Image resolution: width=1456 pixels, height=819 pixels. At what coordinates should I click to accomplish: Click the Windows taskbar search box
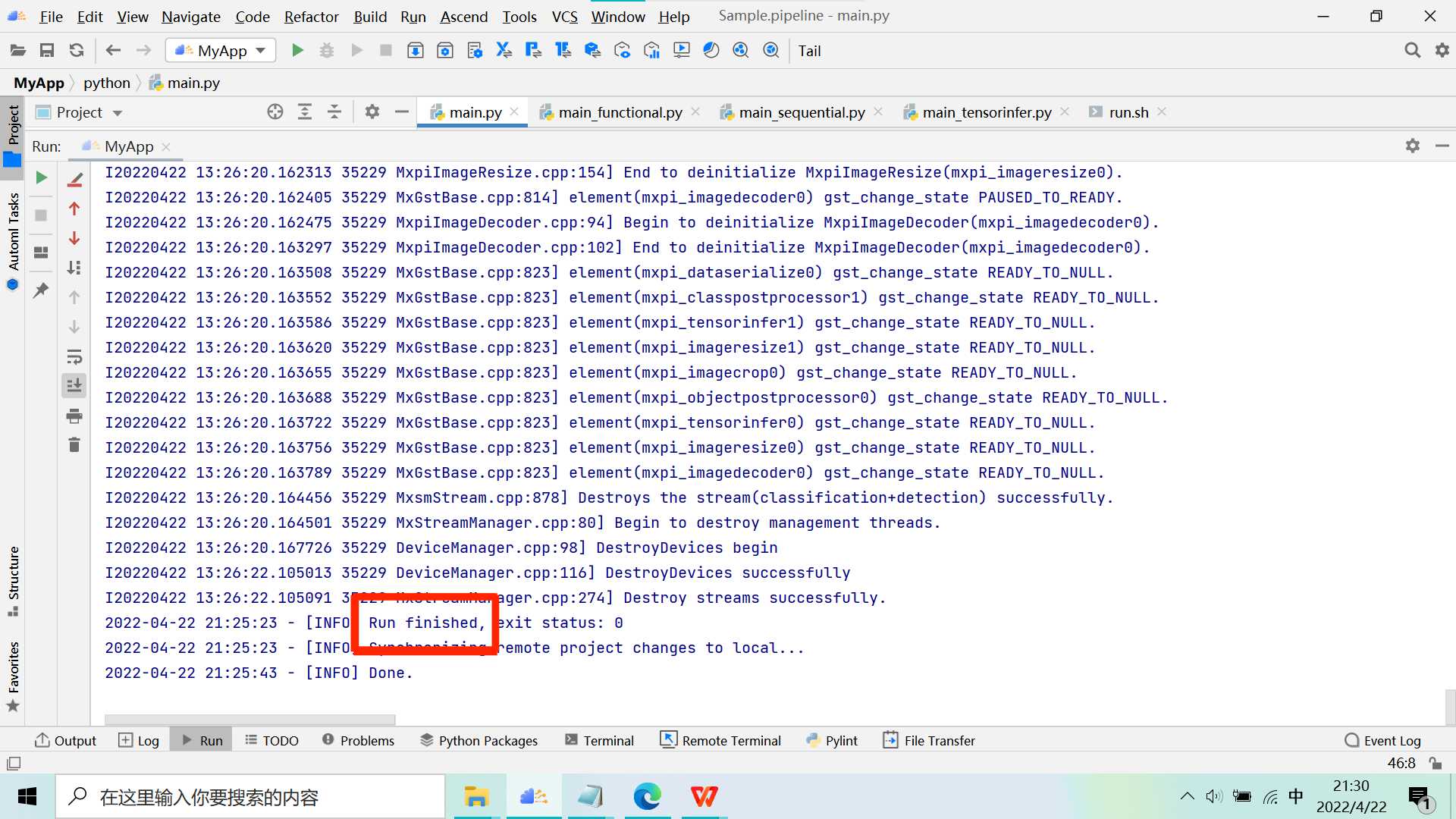coord(250,797)
